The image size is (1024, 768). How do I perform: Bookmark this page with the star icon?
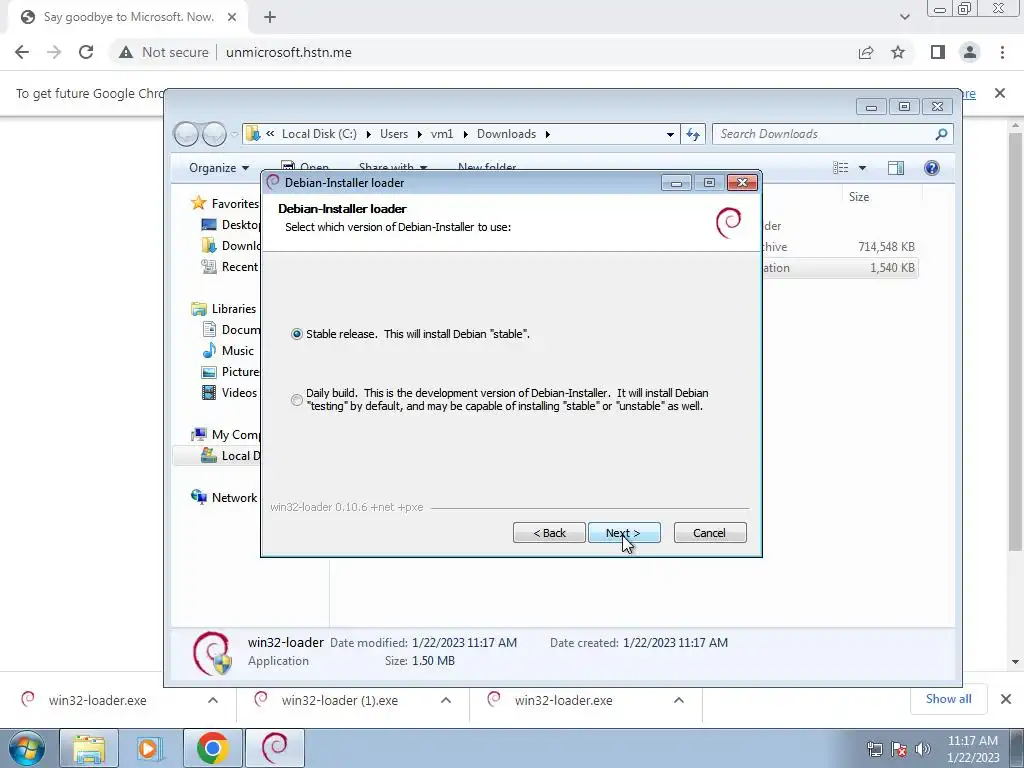898,52
